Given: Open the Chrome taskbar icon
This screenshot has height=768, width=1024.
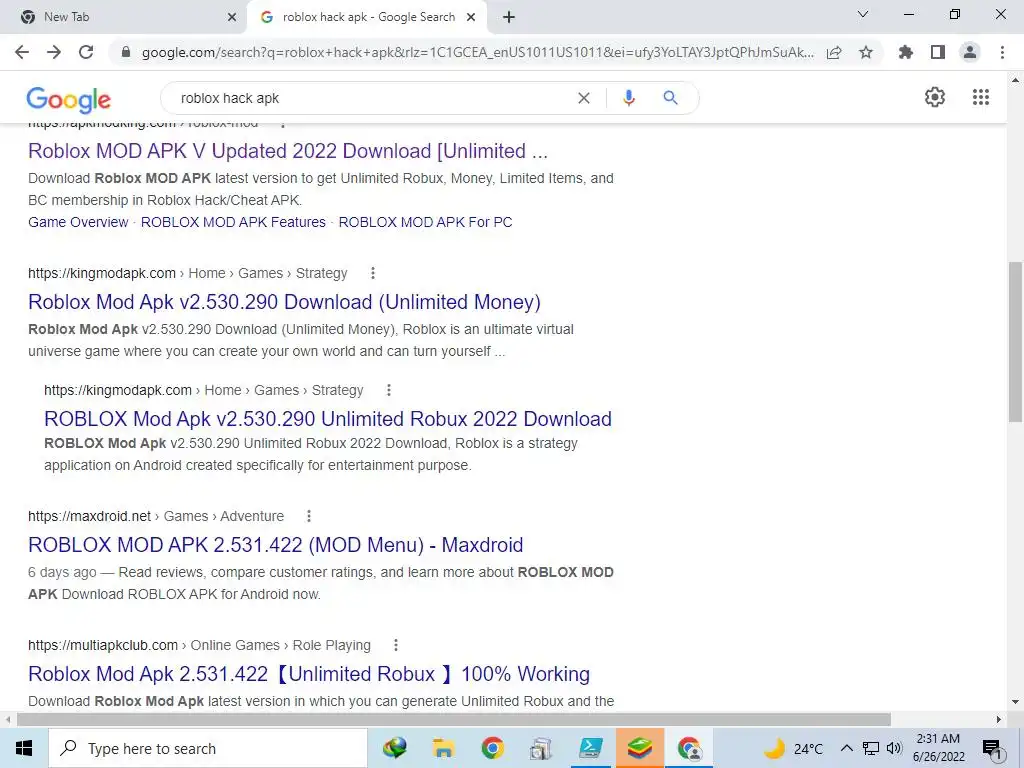Looking at the screenshot, I should [492, 748].
